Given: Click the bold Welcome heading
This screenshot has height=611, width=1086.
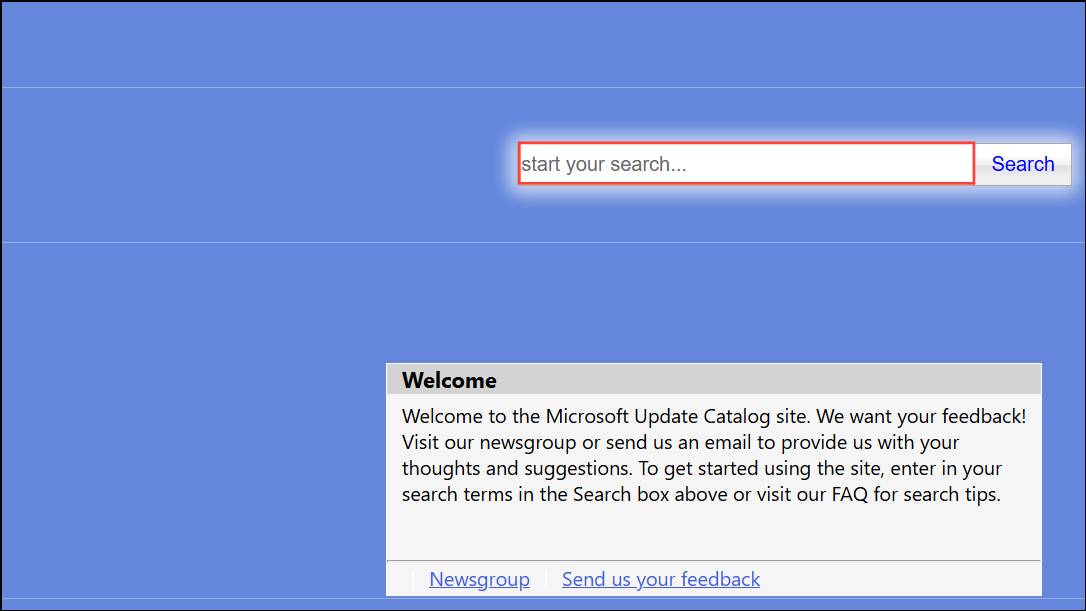Looking at the screenshot, I should coord(449,380).
